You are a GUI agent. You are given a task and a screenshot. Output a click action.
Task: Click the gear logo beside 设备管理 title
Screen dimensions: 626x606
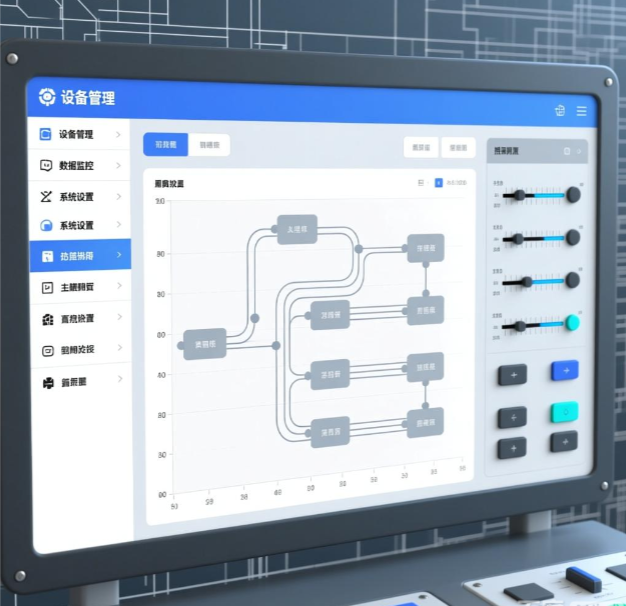click(47, 97)
